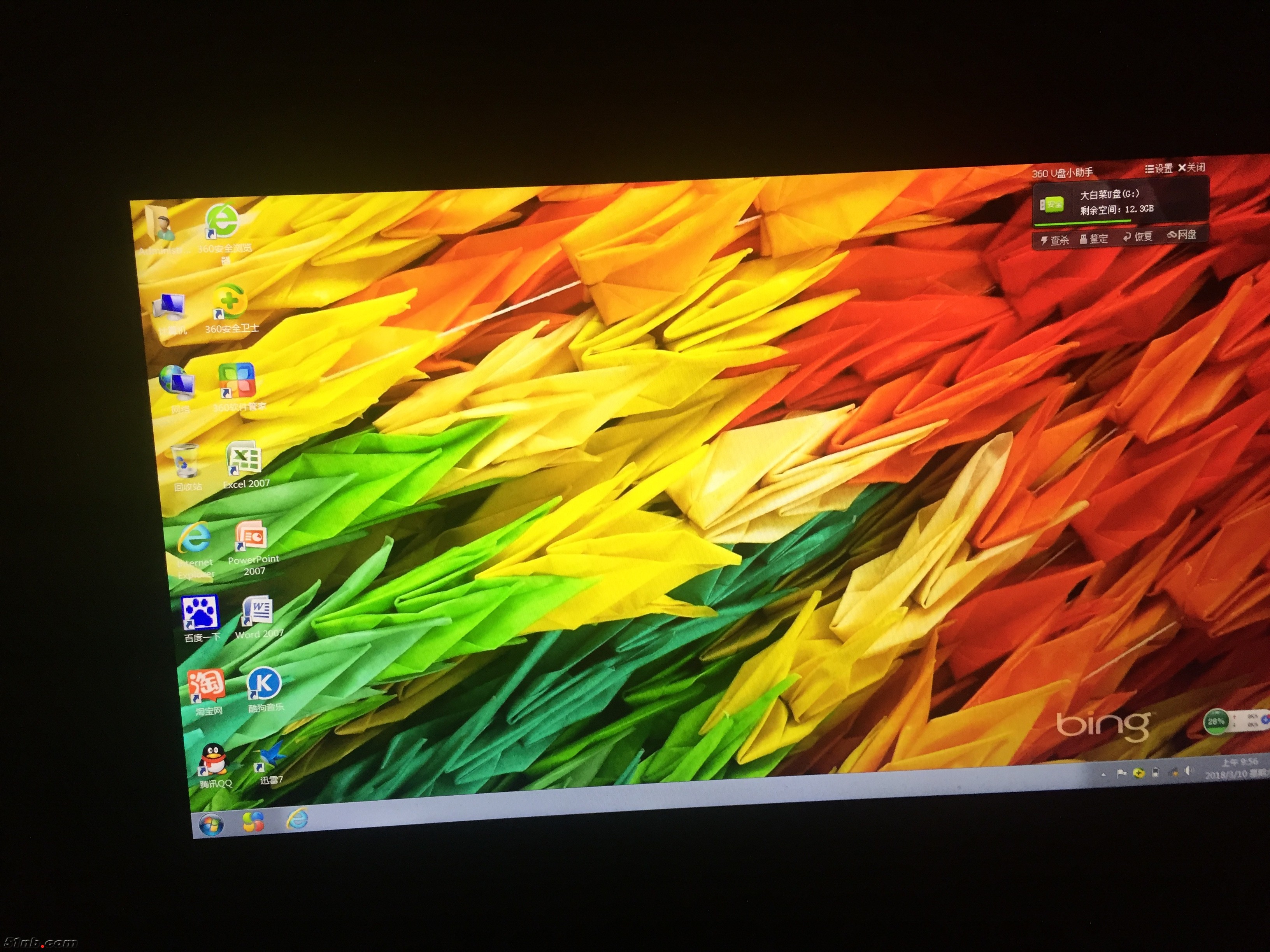Viewport: 1270px width, 952px height.
Task: Click the volume speaker tray icon
Action: [1189, 771]
